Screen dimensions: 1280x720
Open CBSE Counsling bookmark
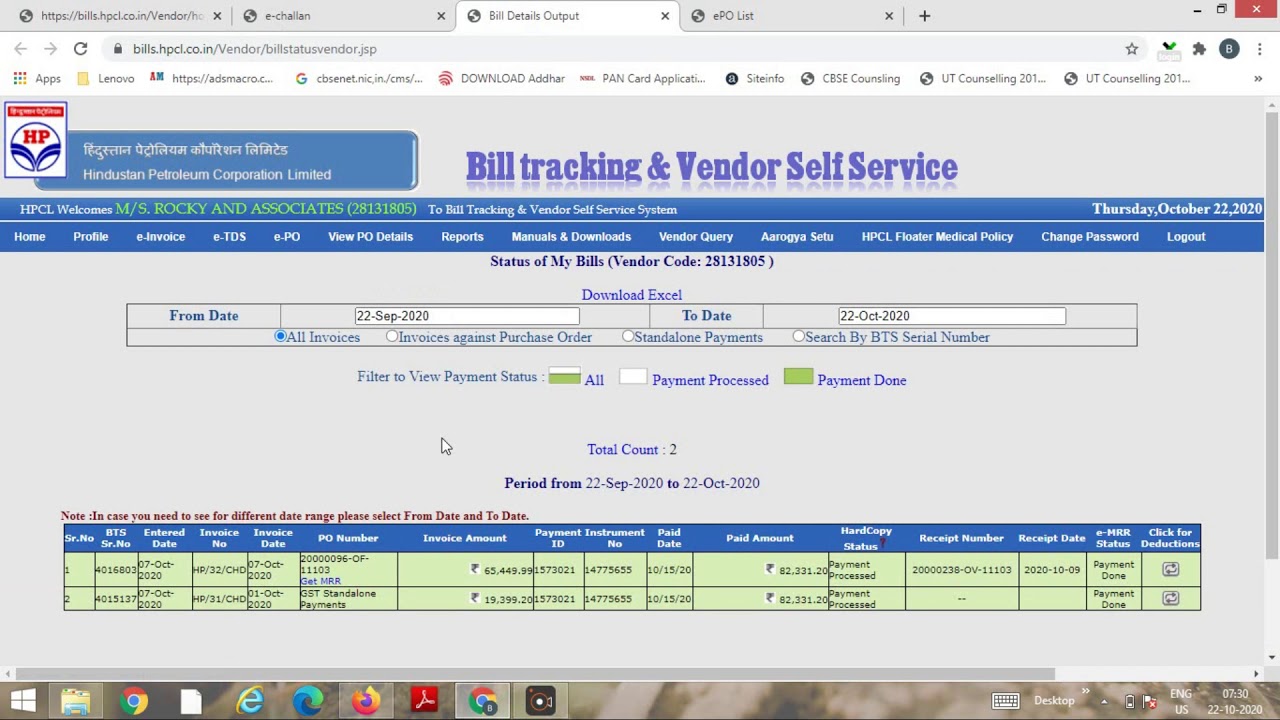(850, 78)
